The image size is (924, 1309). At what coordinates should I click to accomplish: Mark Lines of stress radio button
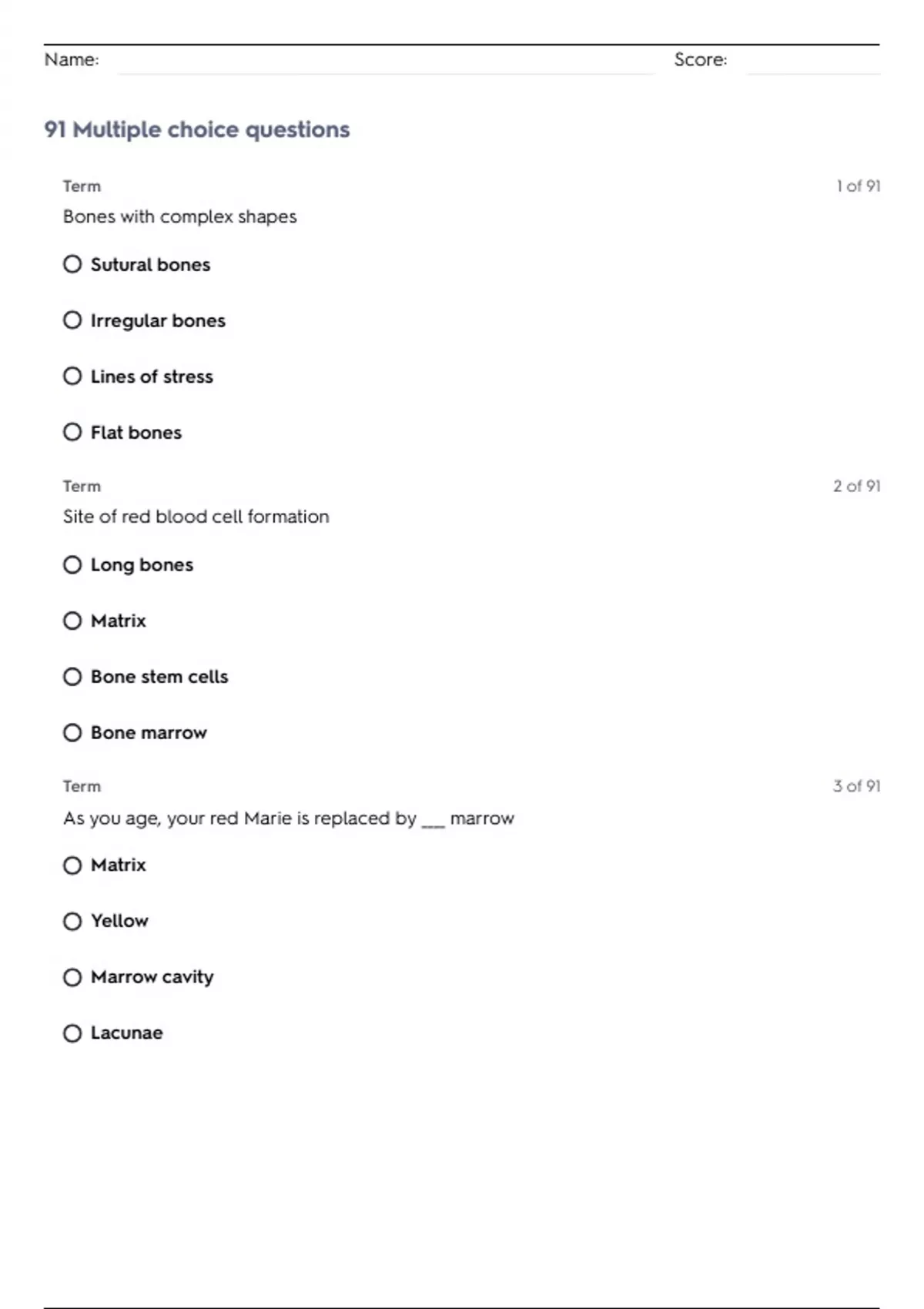coord(72,376)
